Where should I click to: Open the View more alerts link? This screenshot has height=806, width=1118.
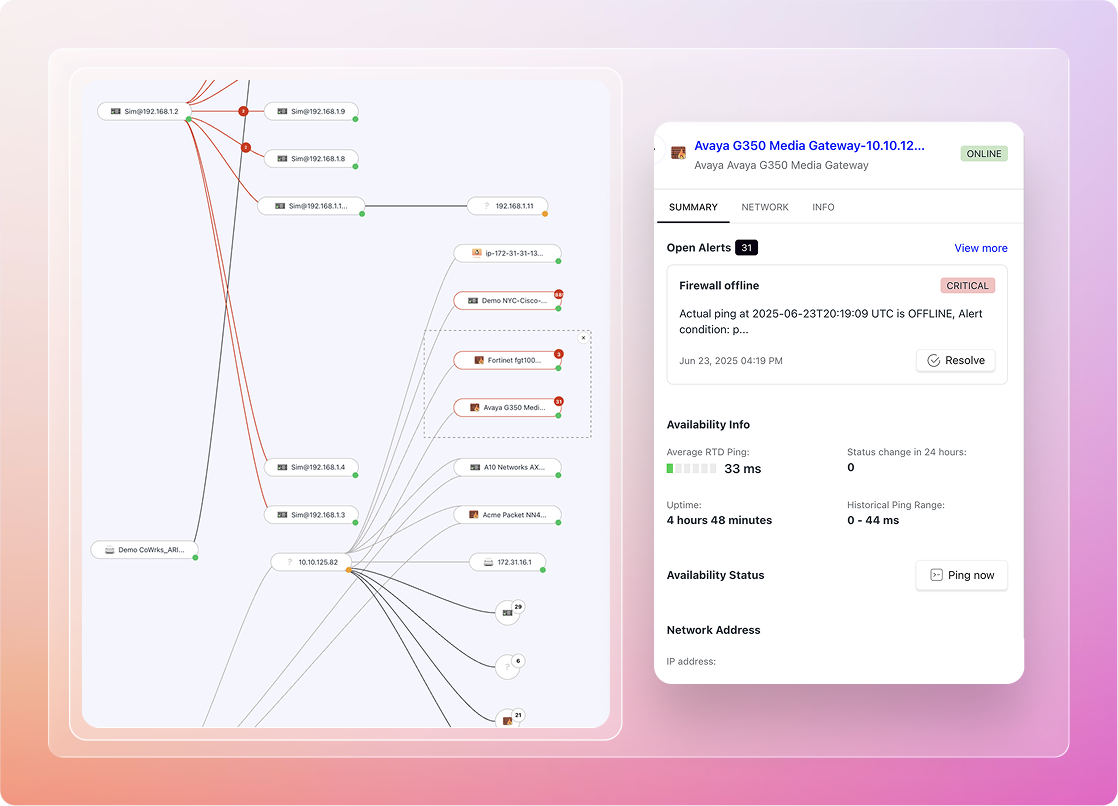point(980,248)
